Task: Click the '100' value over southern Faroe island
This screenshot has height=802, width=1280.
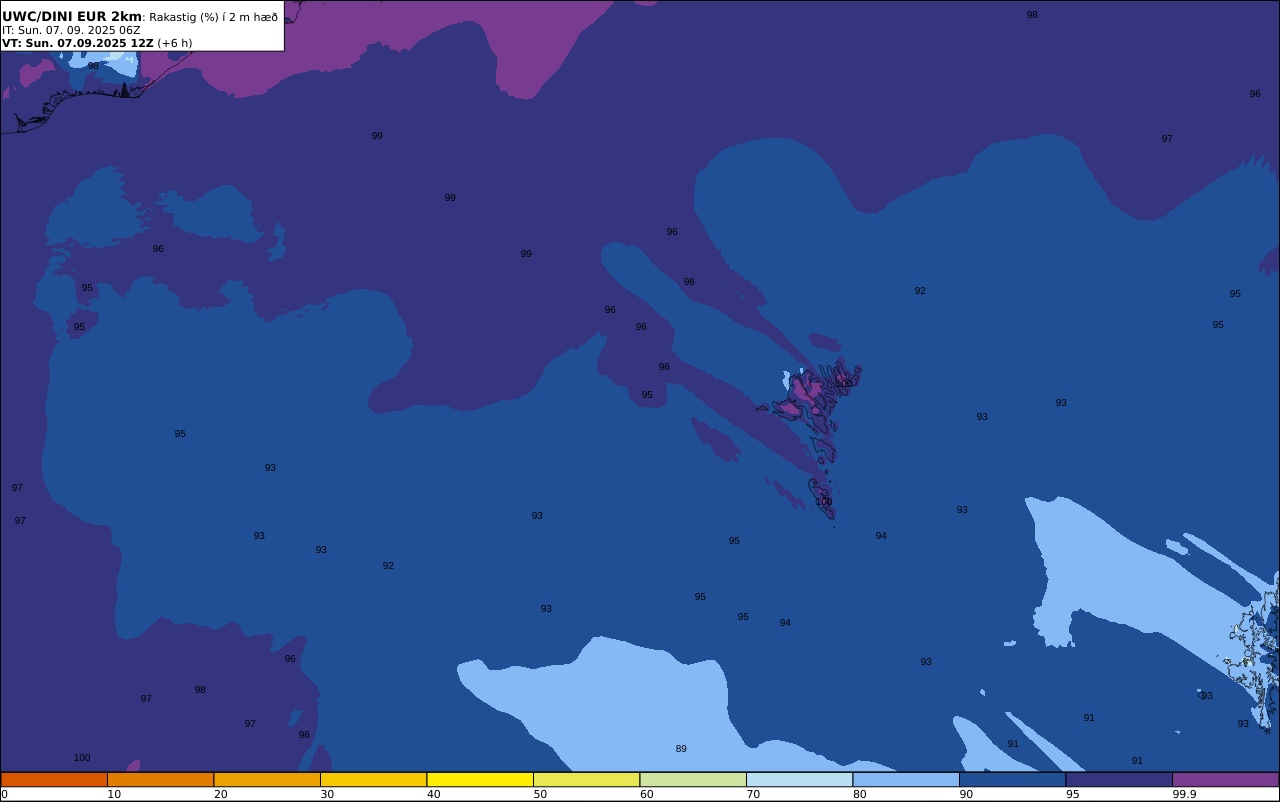Action: pyautogui.click(x=823, y=502)
